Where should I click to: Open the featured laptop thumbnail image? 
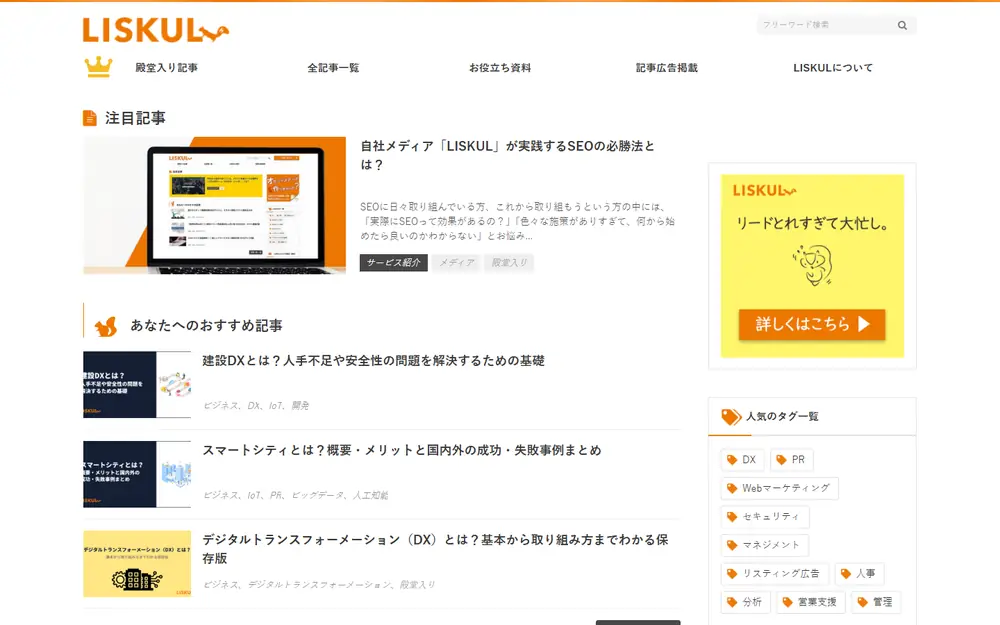point(214,205)
